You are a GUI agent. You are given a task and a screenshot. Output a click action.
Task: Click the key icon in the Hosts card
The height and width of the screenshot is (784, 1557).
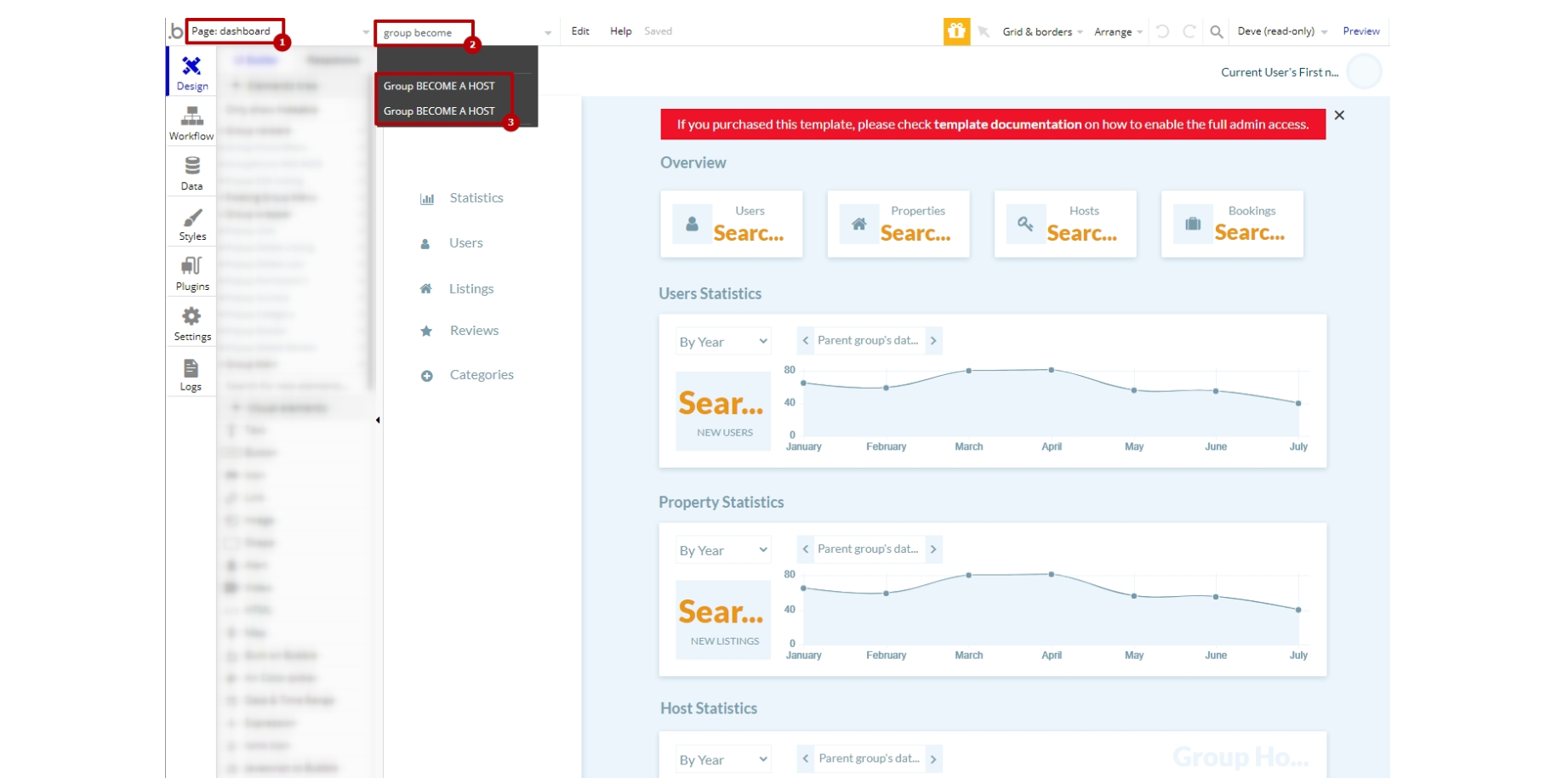(x=1025, y=224)
